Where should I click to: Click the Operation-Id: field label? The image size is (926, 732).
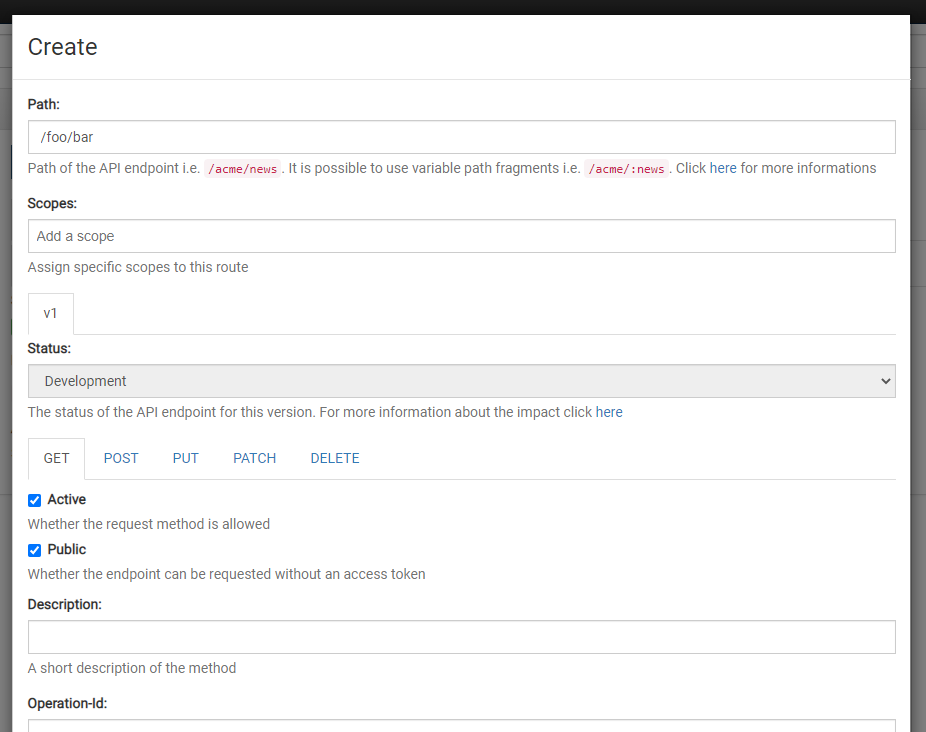pyautogui.click(x=67, y=704)
